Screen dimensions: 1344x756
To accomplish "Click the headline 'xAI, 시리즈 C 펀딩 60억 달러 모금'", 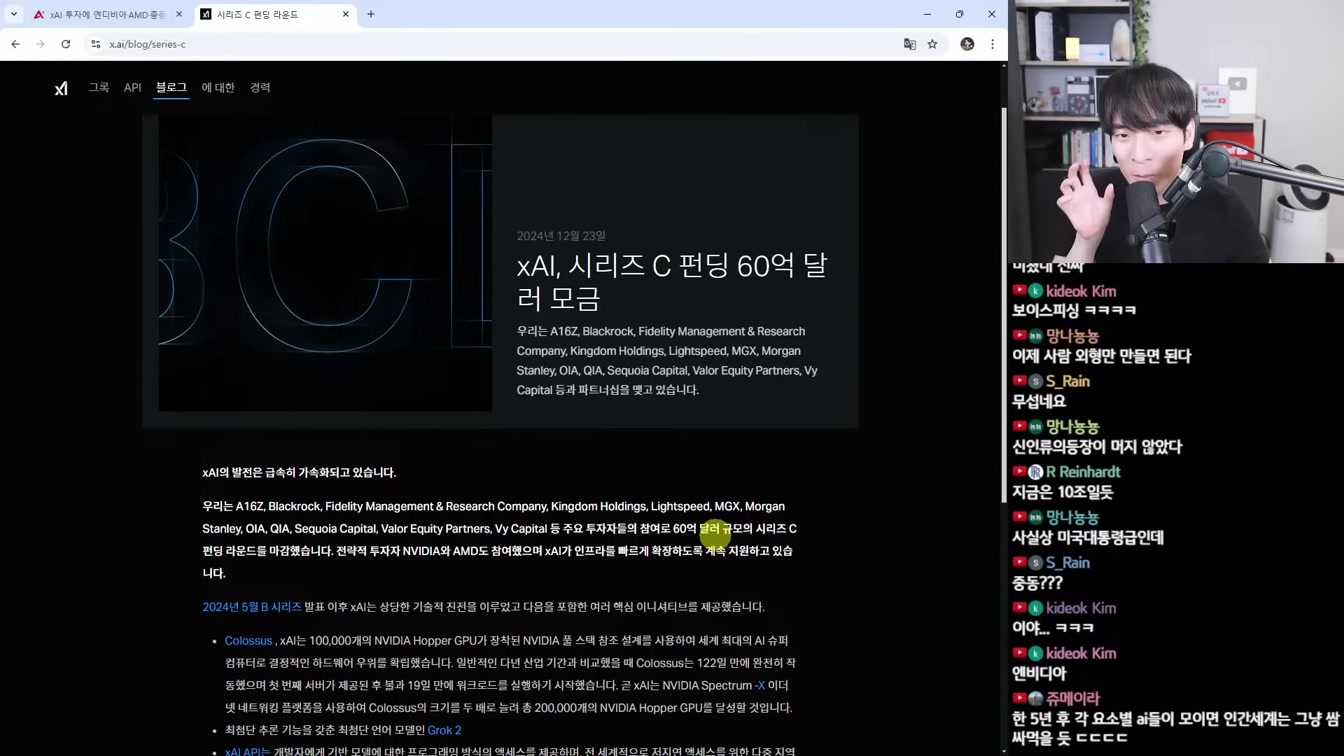I will click(x=671, y=281).
